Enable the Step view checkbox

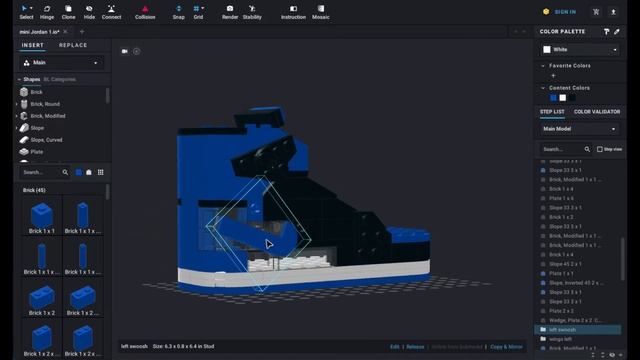(600, 149)
